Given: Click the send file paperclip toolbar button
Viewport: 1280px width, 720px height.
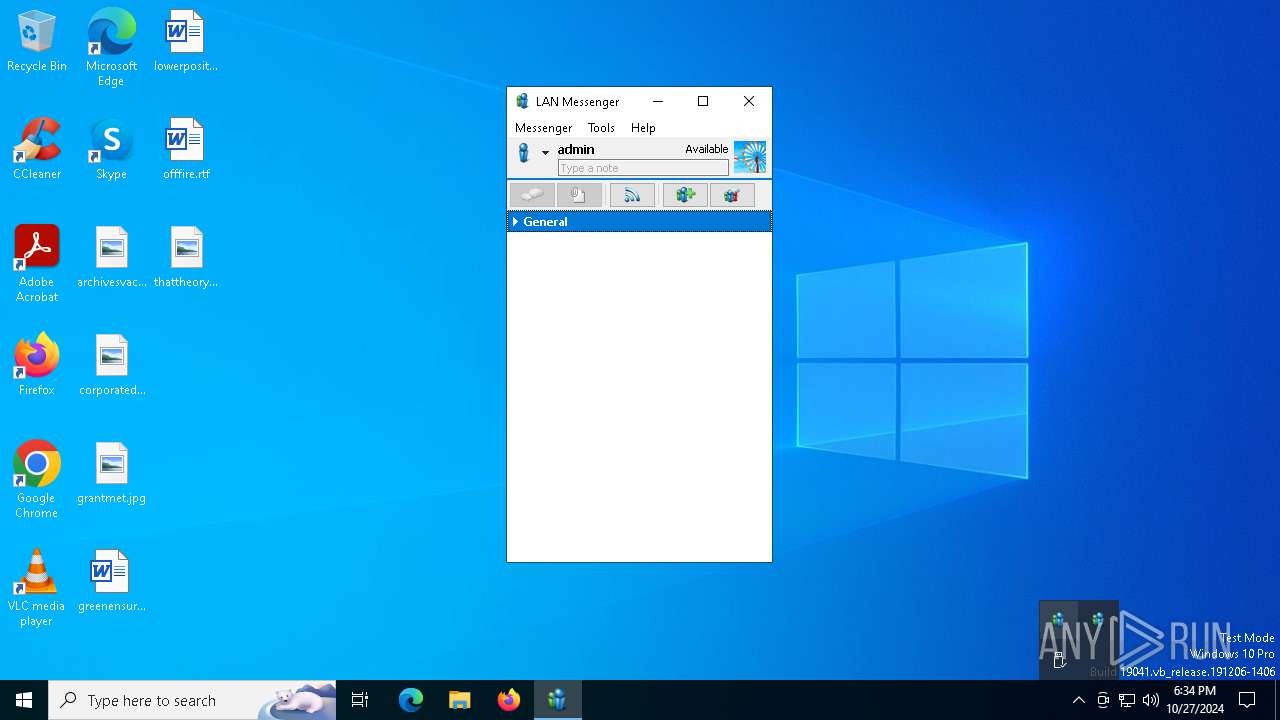Looking at the screenshot, I should pyautogui.click(x=579, y=195).
